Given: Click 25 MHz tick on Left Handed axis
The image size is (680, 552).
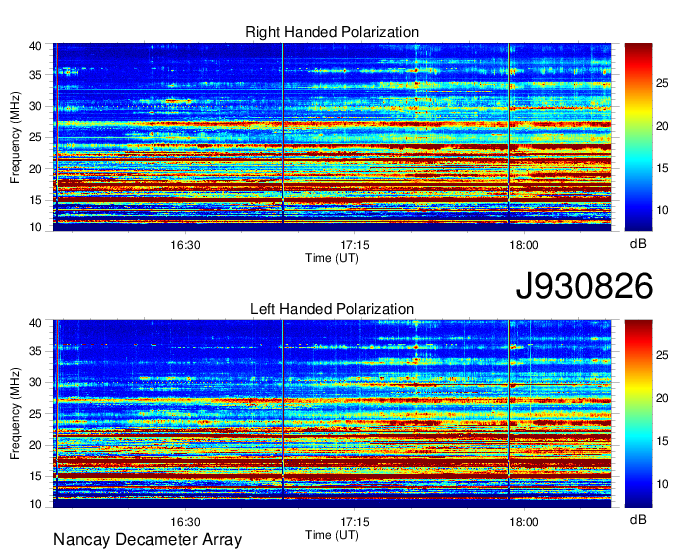Looking at the screenshot, I should coord(36,414).
